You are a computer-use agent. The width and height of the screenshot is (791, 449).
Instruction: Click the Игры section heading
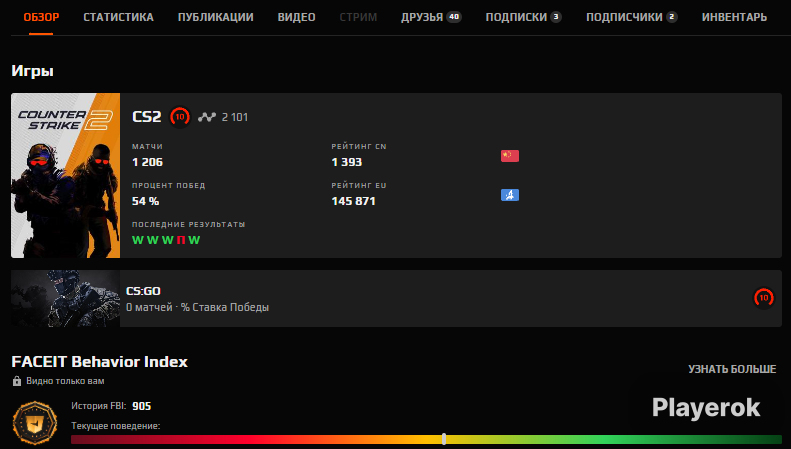32,71
